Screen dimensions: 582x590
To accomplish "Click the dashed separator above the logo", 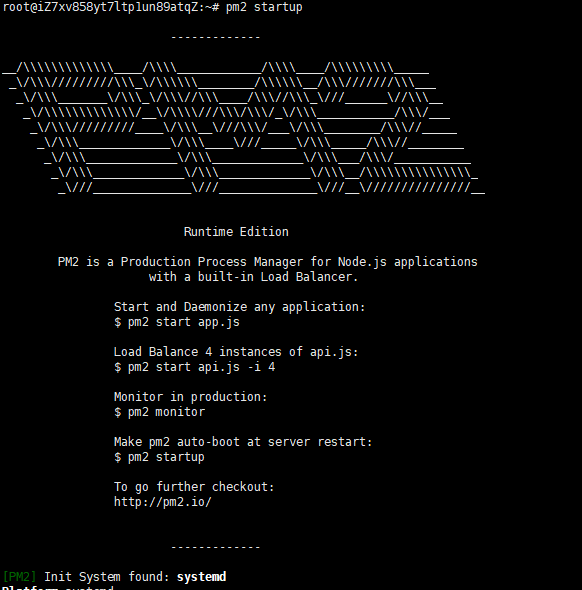I will pyautogui.click(x=216, y=37).
